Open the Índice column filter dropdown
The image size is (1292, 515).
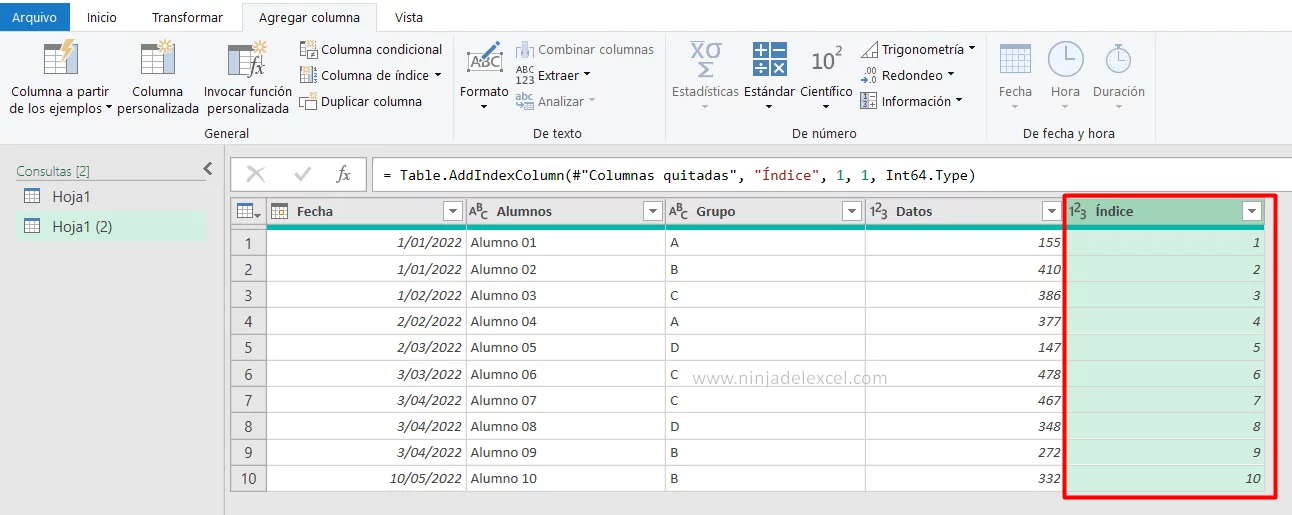click(1251, 211)
